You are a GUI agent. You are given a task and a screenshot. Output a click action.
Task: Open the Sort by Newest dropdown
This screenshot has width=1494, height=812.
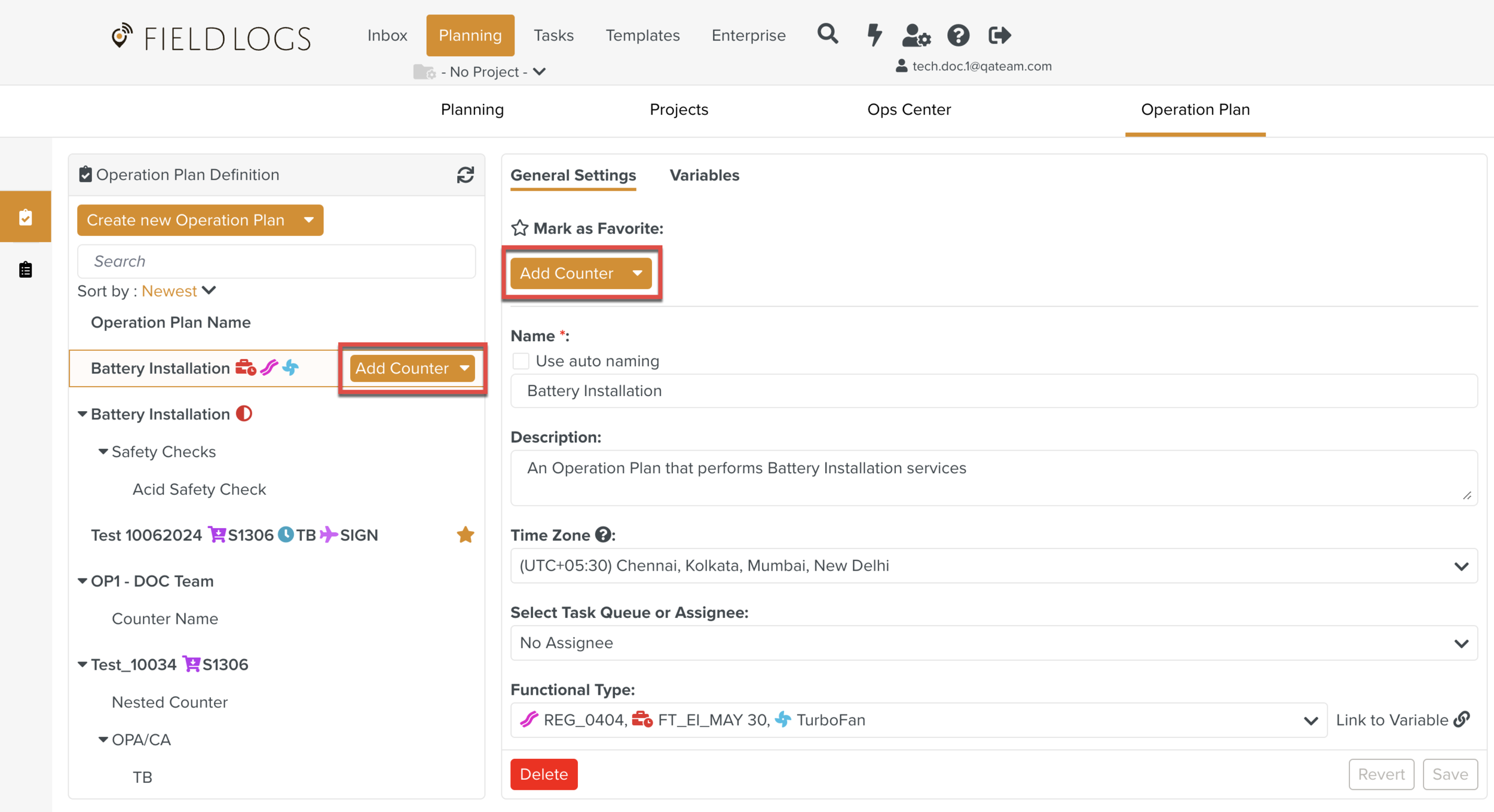pyautogui.click(x=178, y=291)
